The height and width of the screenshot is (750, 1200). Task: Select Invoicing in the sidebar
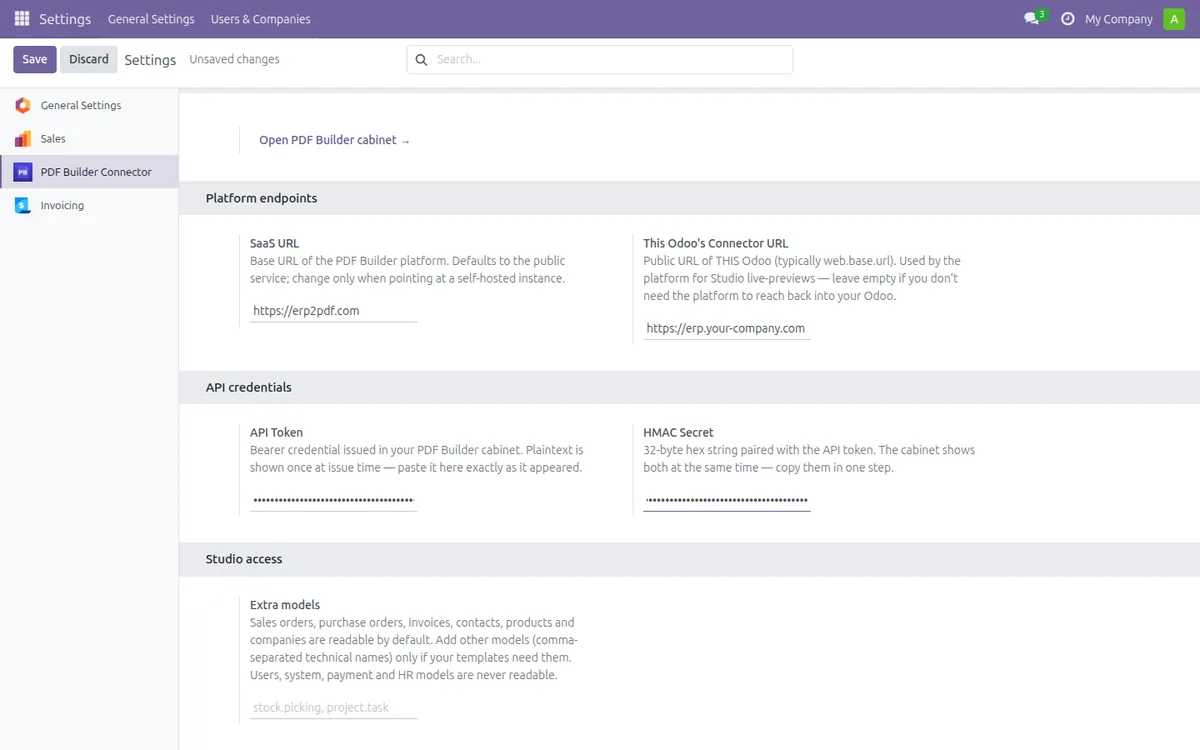pos(89,205)
